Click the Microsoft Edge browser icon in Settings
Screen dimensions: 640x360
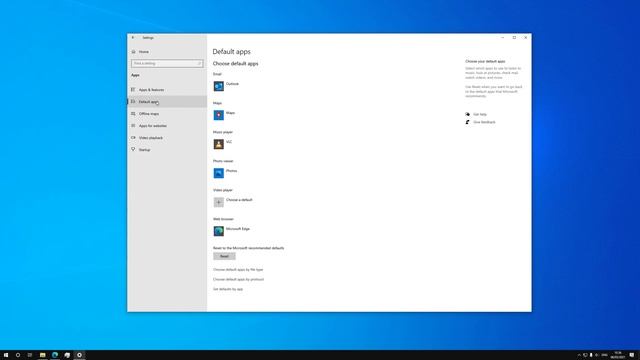click(x=218, y=231)
